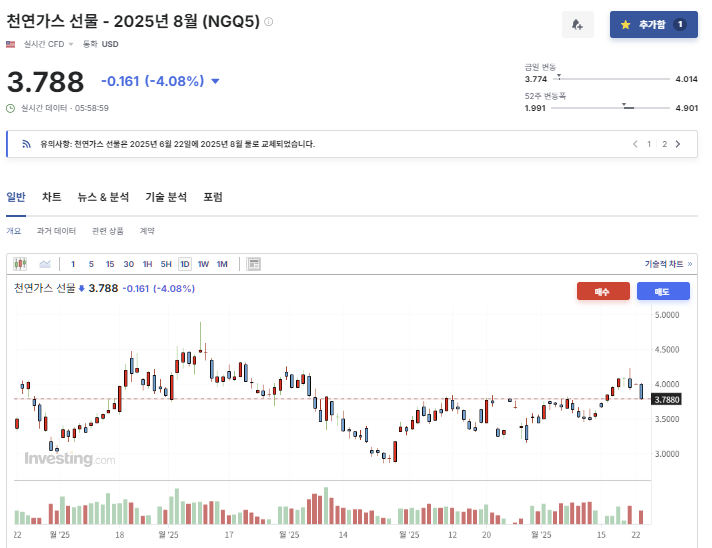Click the red 매수 buy button
Screen dimensions: 712x548
point(603,291)
